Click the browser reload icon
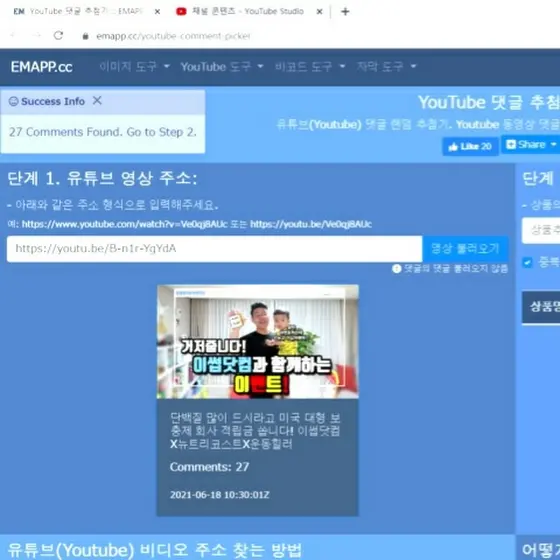 coord(58,35)
